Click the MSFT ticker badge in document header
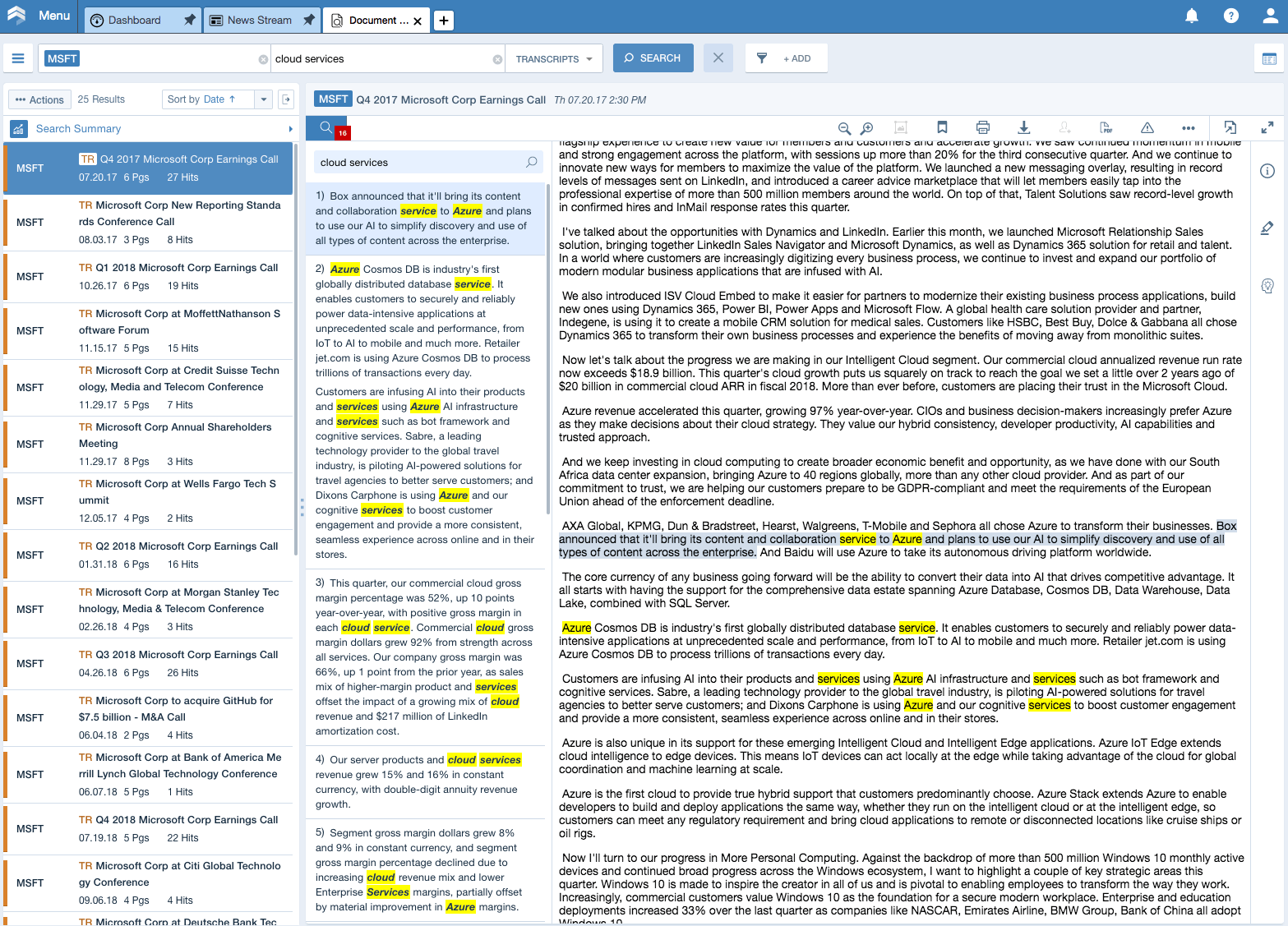The height and width of the screenshot is (926, 1288). tap(333, 99)
